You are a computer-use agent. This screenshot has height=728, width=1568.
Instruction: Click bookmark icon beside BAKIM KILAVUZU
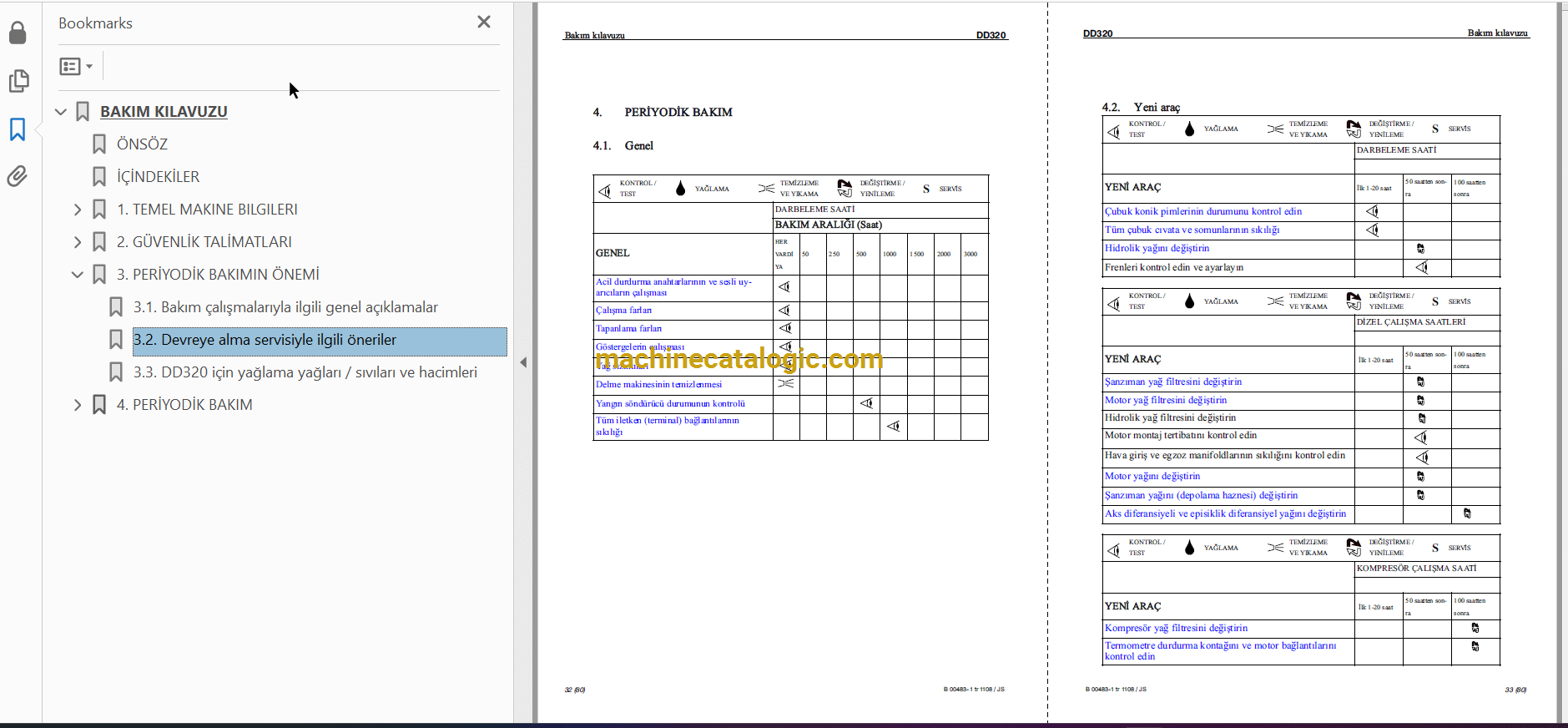pyautogui.click(x=83, y=112)
